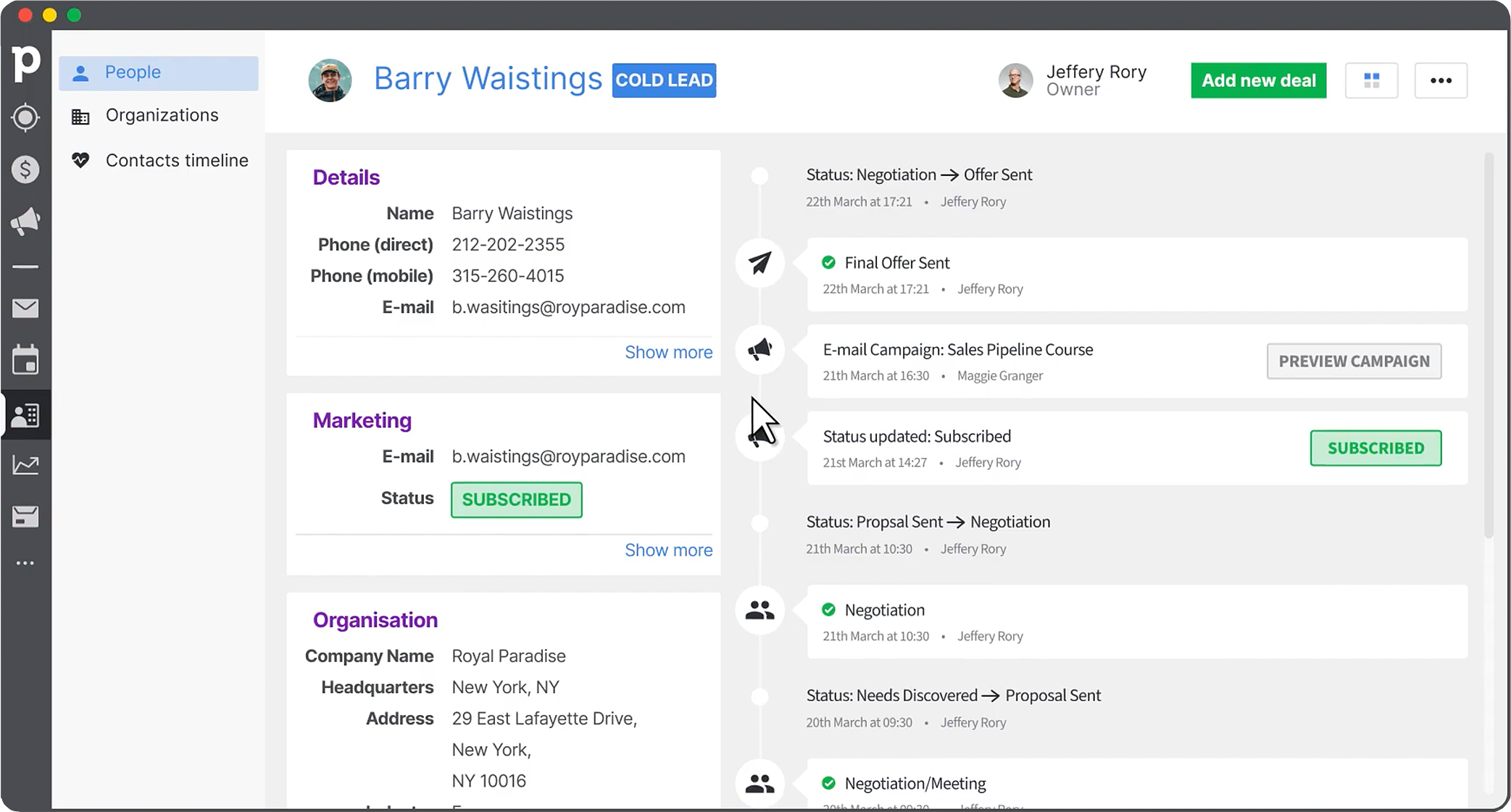Select the Contacts timeline icon
The width and height of the screenshot is (1511, 812).
[x=80, y=159]
